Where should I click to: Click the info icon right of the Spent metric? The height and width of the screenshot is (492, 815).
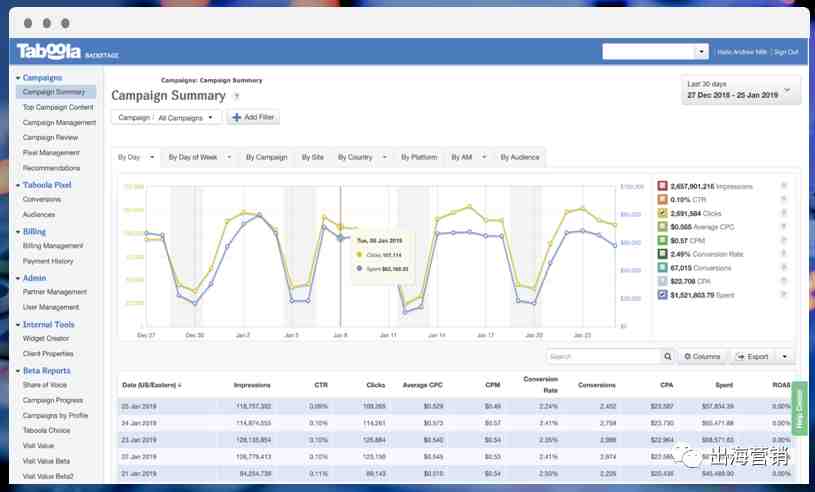pos(784,295)
